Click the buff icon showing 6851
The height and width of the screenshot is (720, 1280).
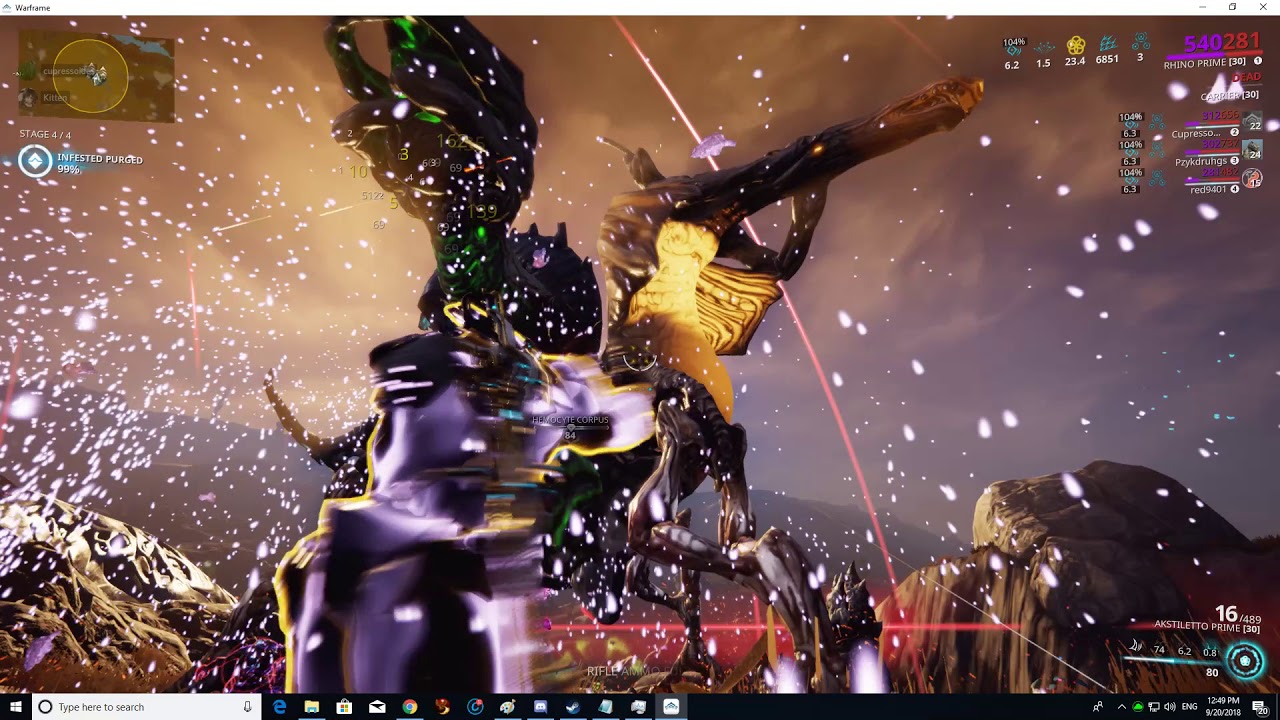(x=1107, y=45)
